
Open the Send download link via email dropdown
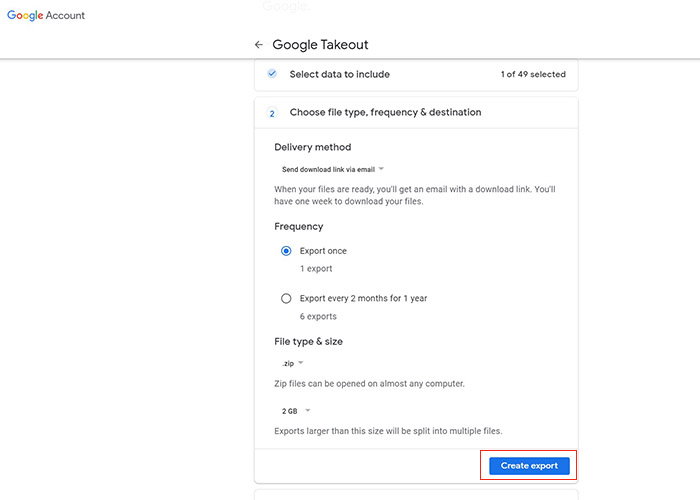coord(333,169)
